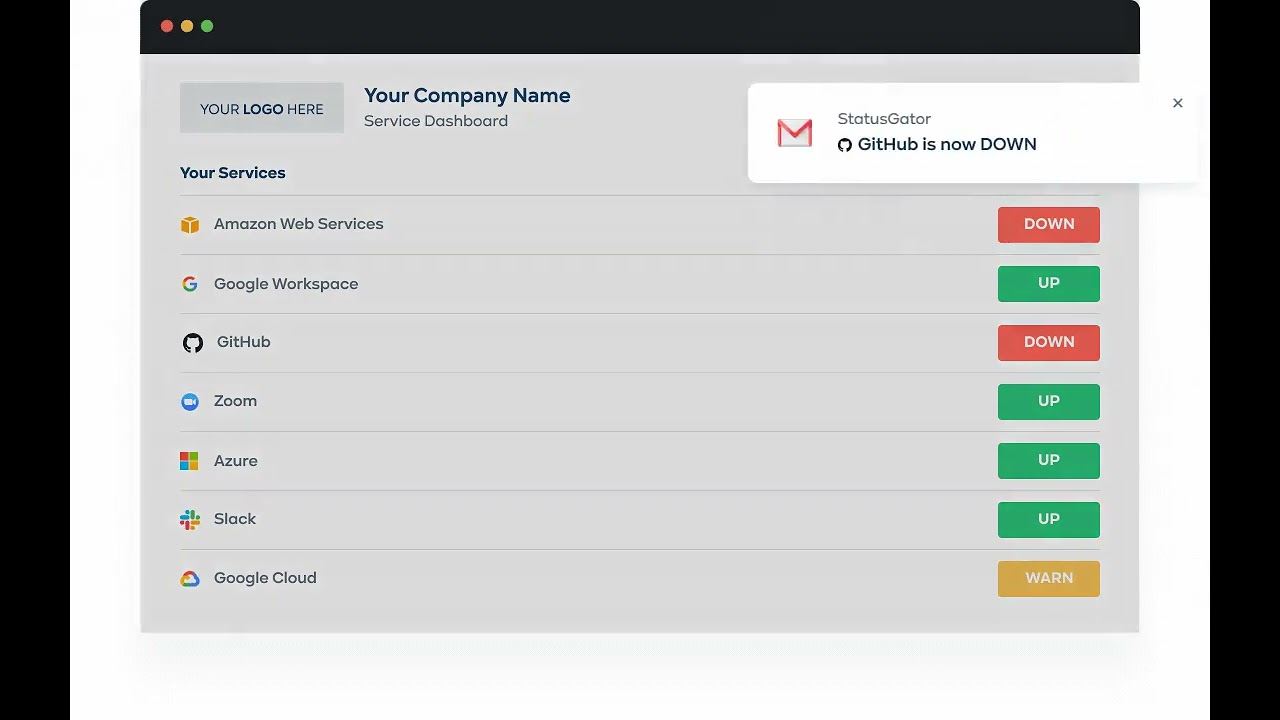Viewport: 1280px width, 720px height.
Task: Click the Slack logo icon
Action: (190, 520)
